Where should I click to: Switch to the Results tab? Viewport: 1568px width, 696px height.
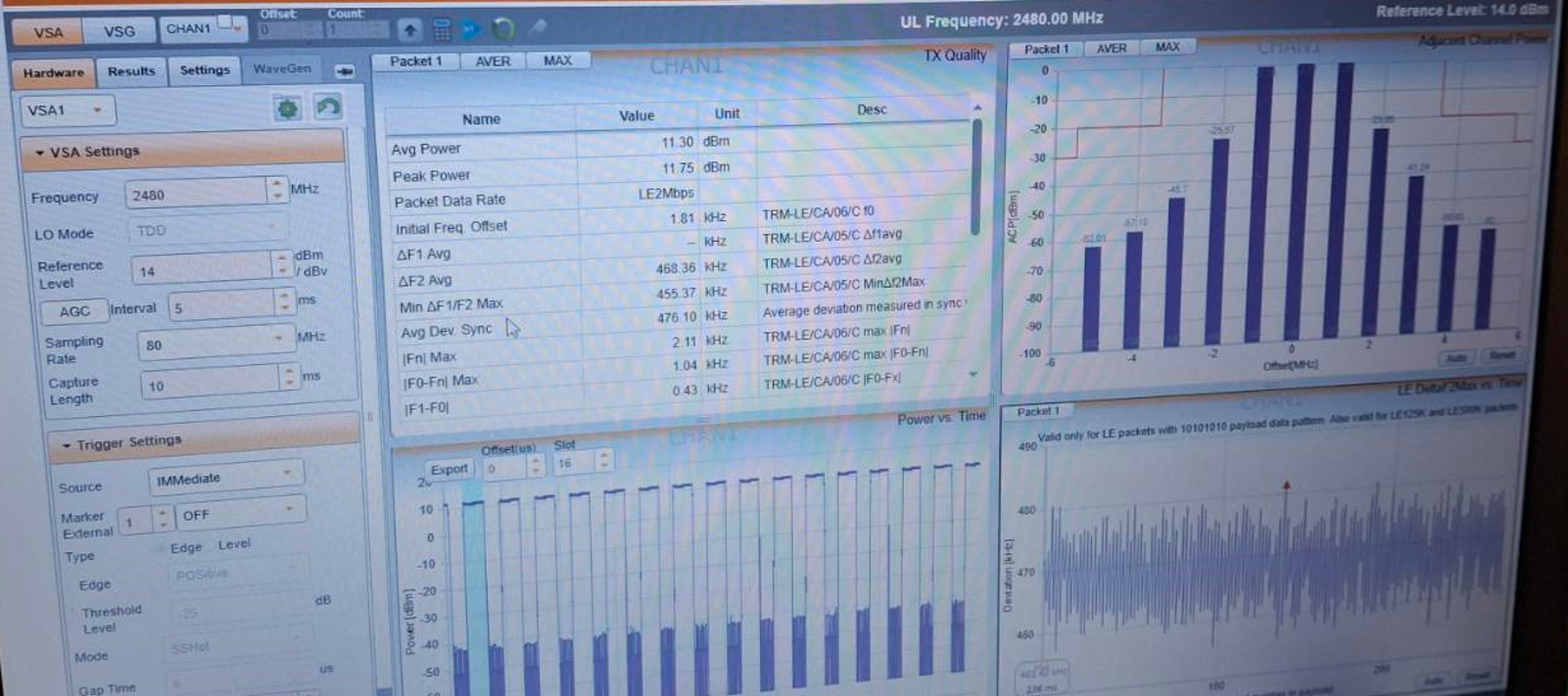tap(131, 71)
